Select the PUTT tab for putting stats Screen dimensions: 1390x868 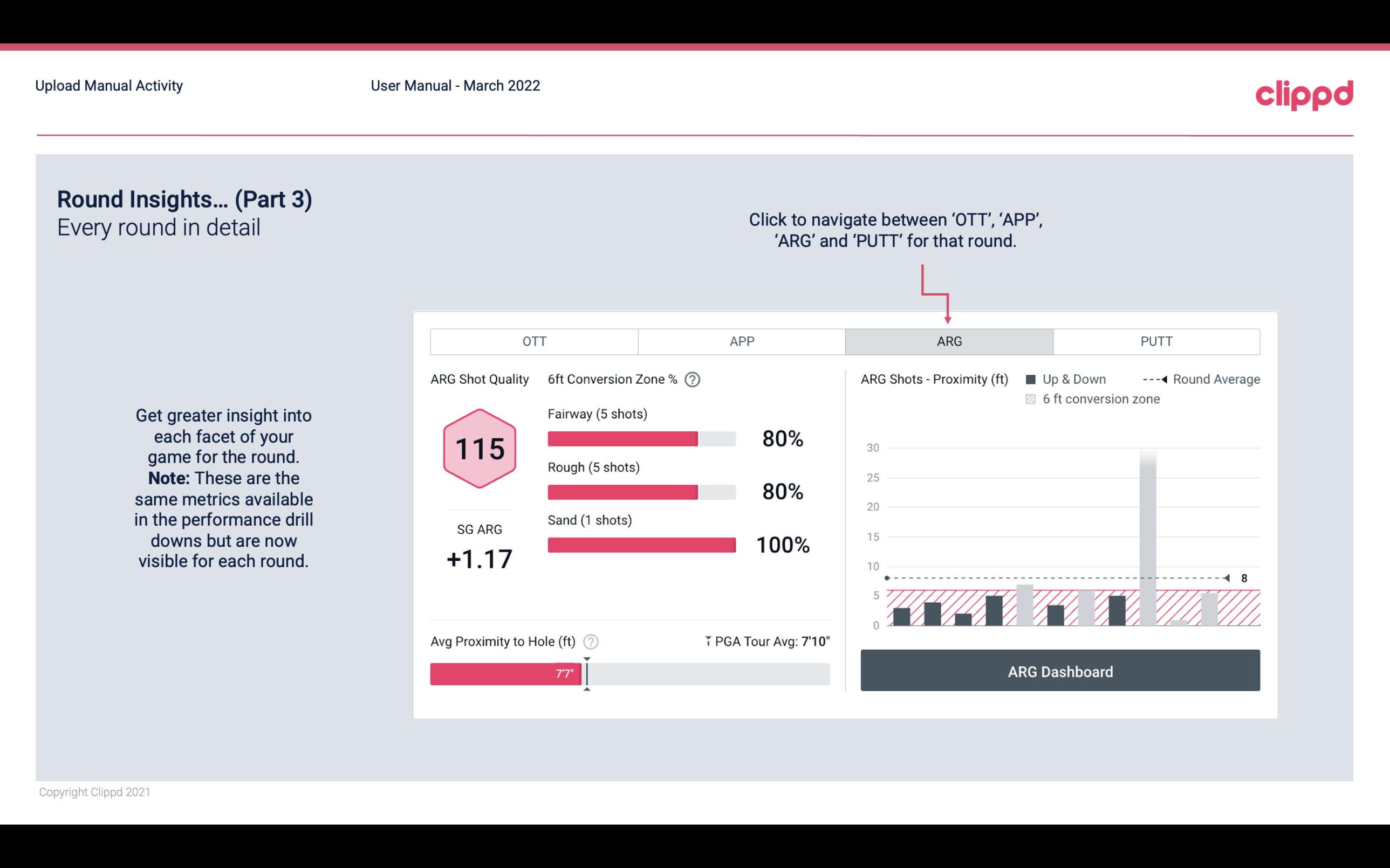[1155, 341]
